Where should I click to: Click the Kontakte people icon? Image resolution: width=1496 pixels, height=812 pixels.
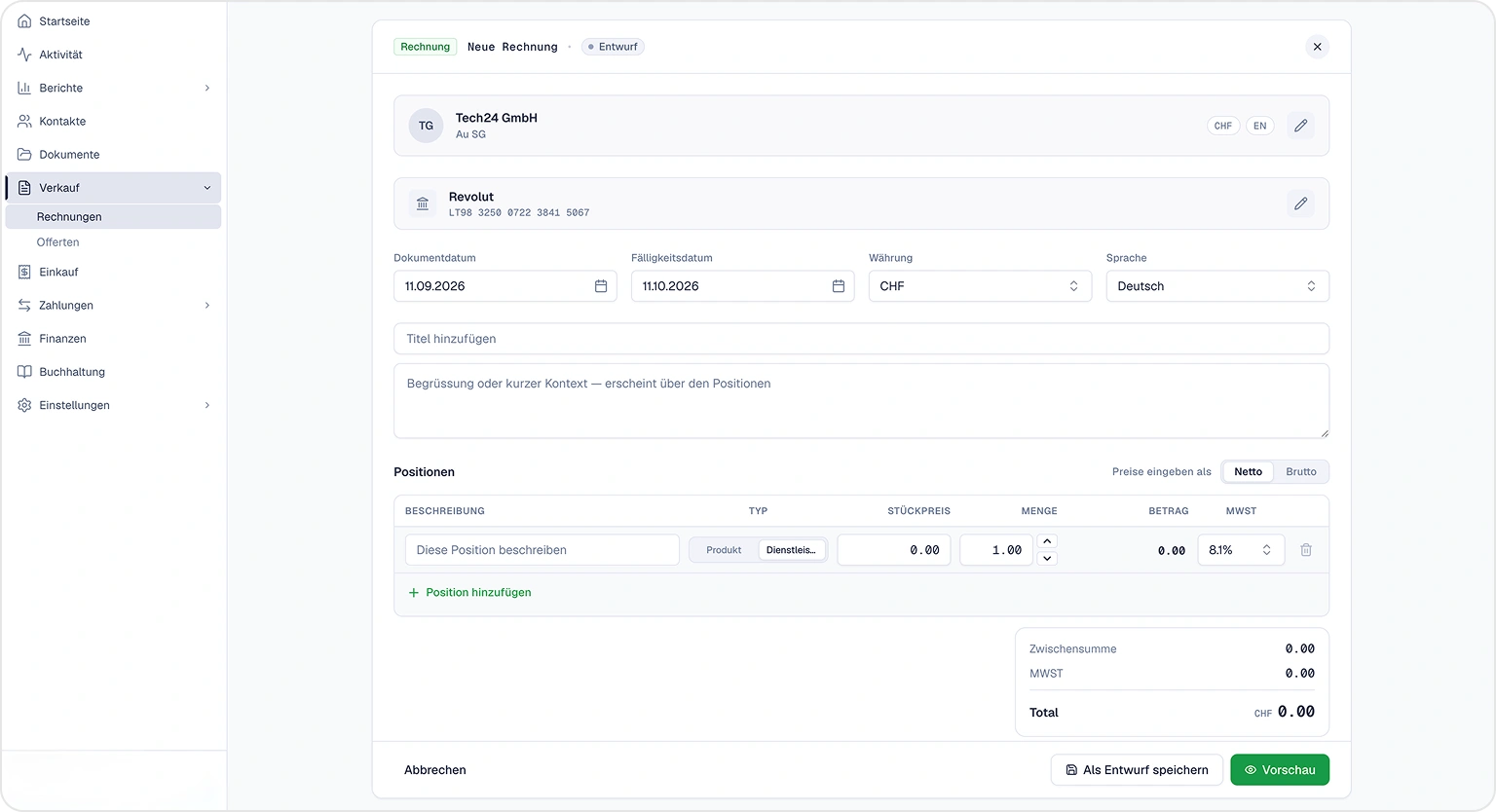[x=24, y=122]
